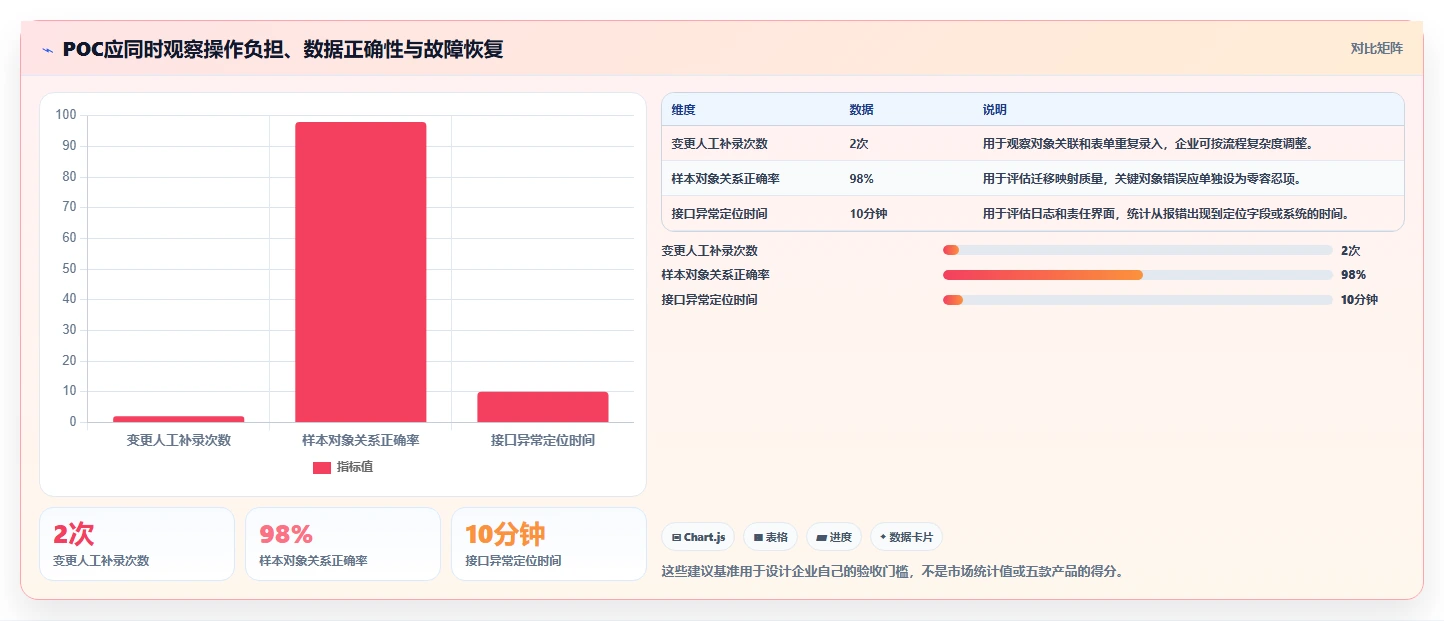Click the 变更人工补录次数 bar in chart
The width and height of the screenshot is (1444, 621).
179,419
